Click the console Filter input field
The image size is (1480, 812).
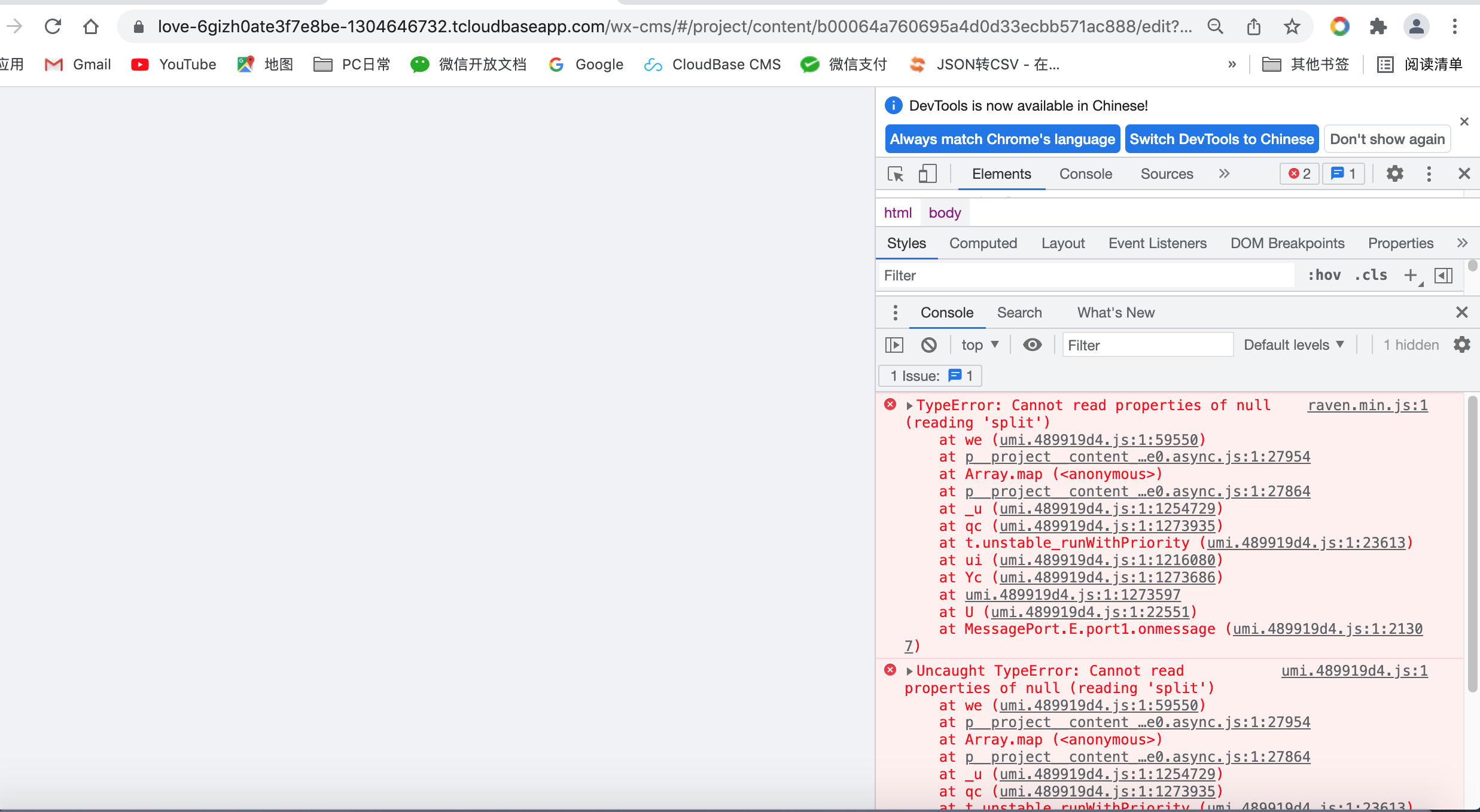click(1147, 345)
